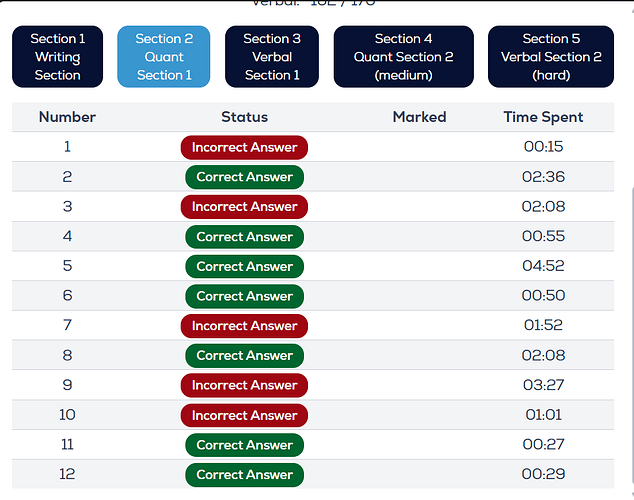Click the Marked column header

point(419,117)
